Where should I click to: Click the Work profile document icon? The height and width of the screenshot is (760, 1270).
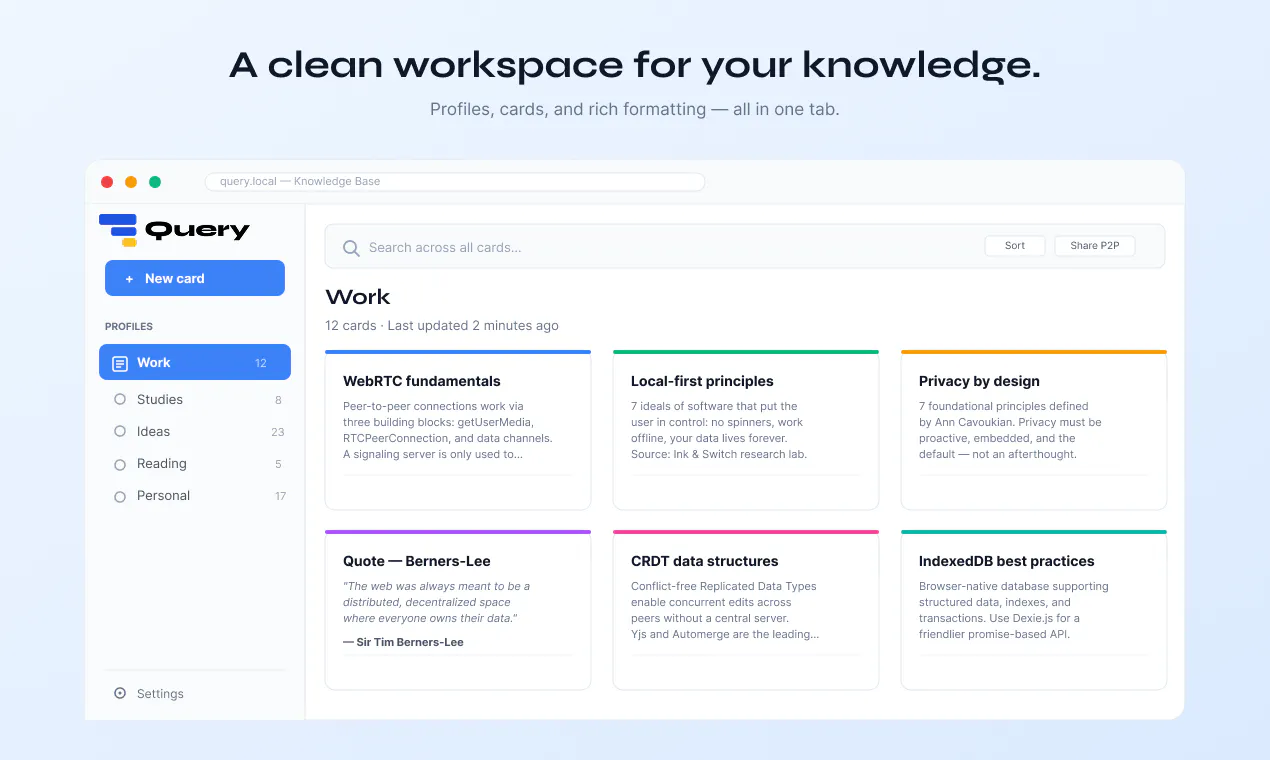pyautogui.click(x=120, y=363)
